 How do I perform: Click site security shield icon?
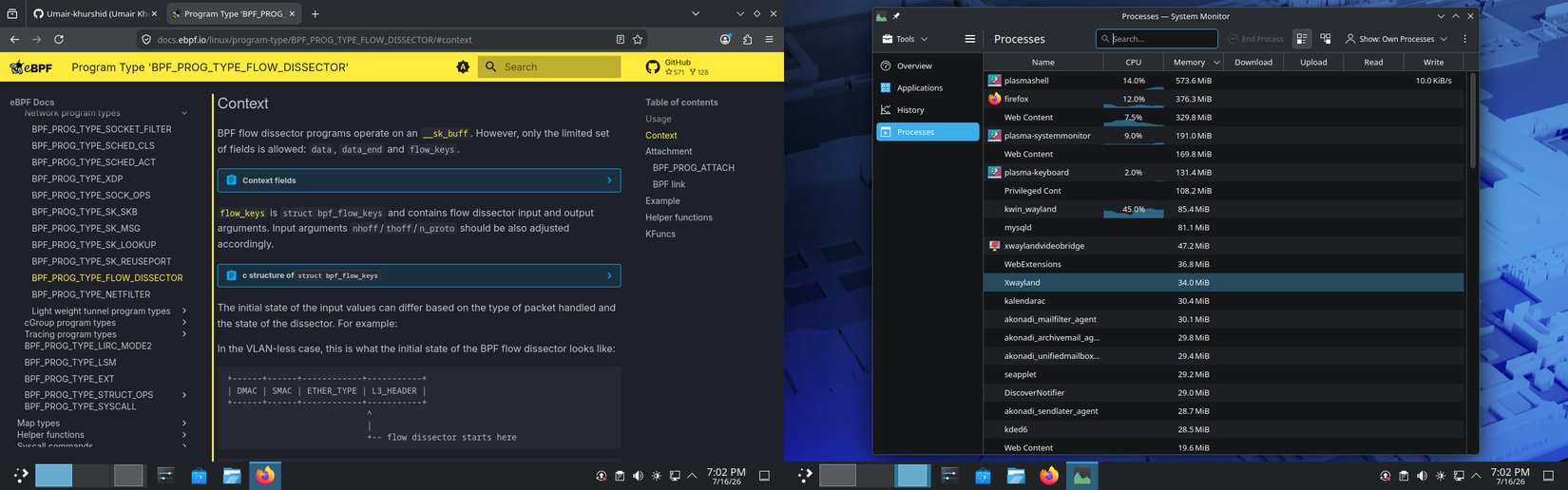(146, 40)
